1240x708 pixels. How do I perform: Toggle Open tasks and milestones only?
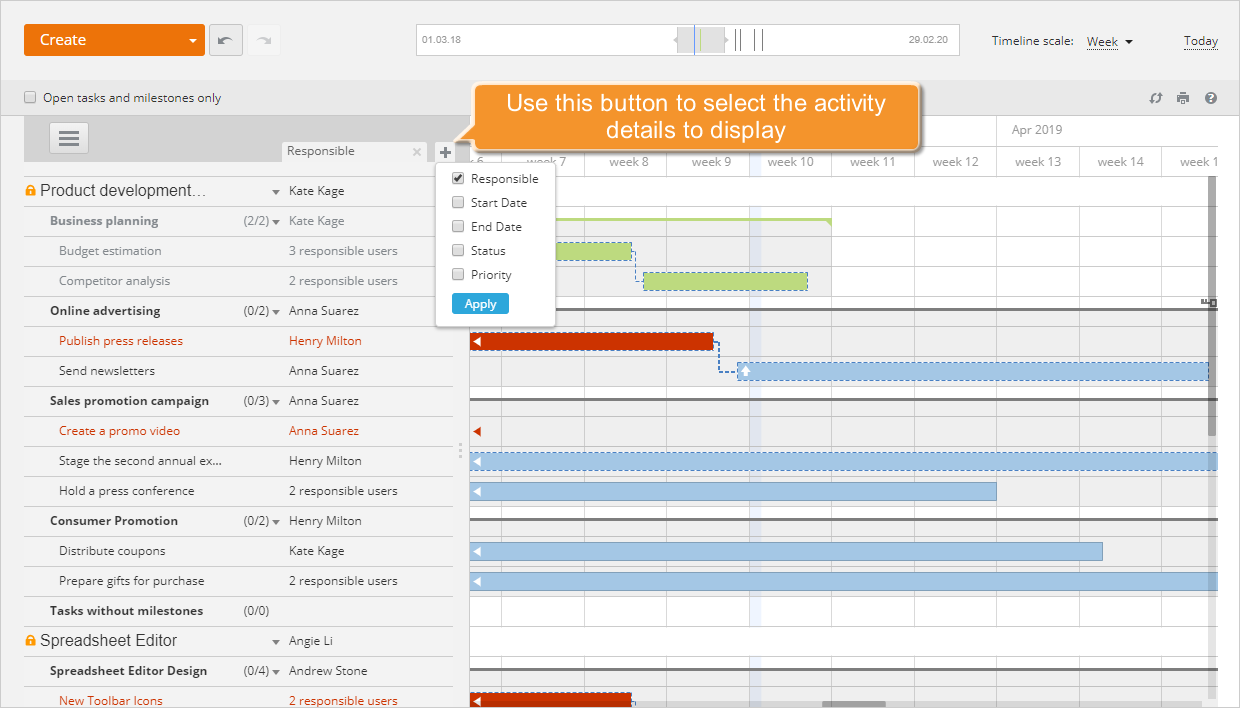pyautogui.click(x=29, y=98)
